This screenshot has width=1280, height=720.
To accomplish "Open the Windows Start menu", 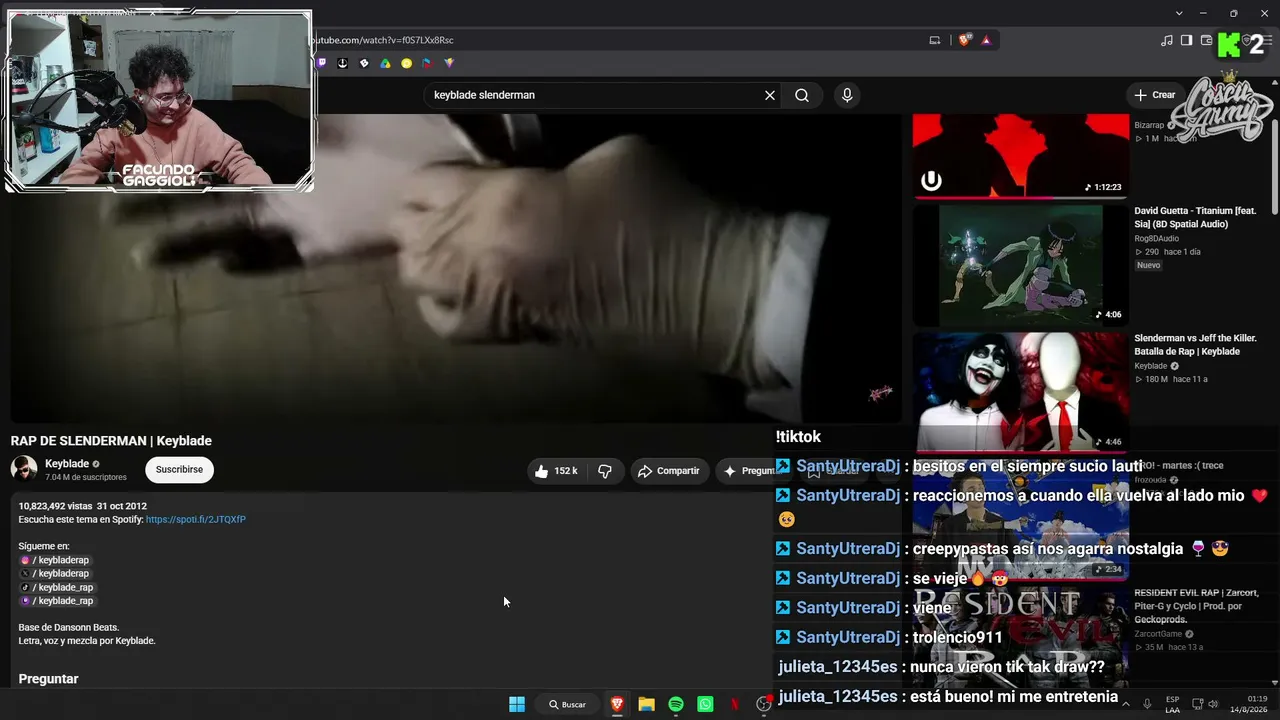I will [517, 704].
